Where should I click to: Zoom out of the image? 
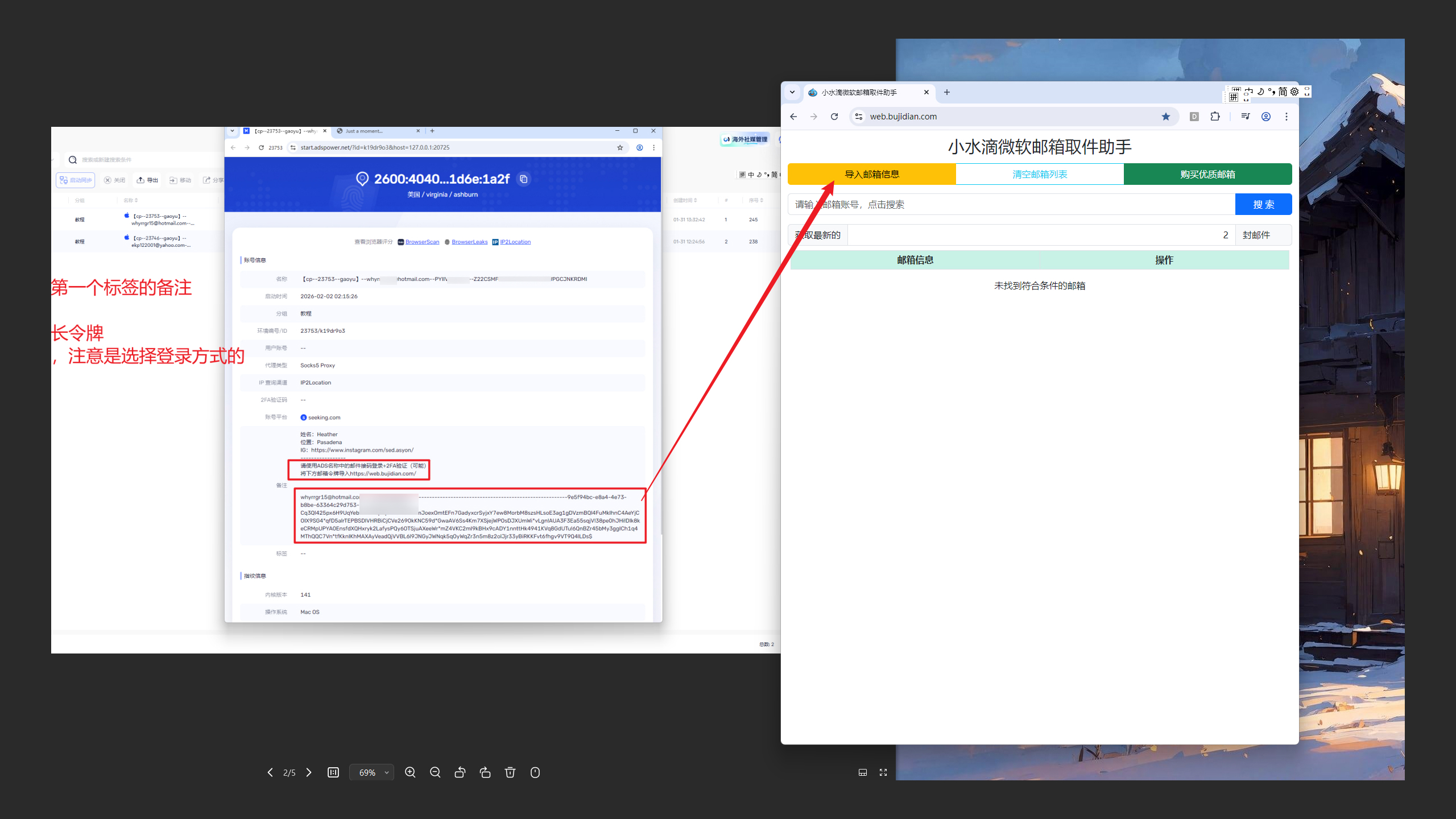[435, 772]
